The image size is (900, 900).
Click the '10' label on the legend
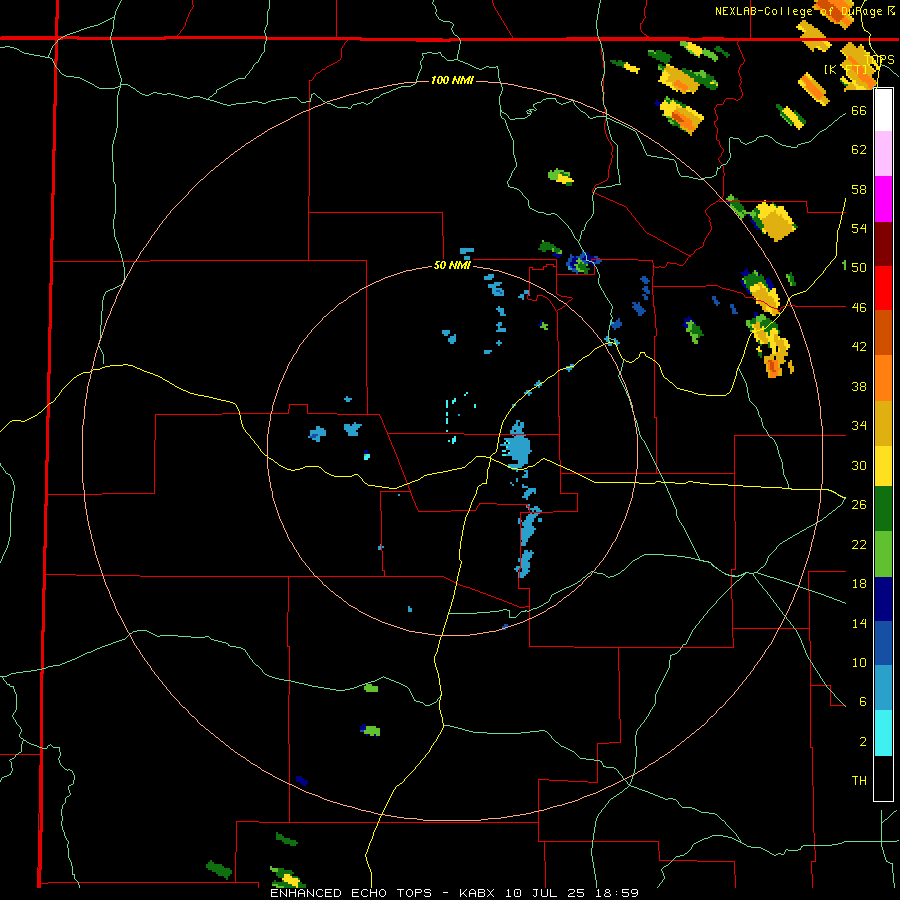859,662
